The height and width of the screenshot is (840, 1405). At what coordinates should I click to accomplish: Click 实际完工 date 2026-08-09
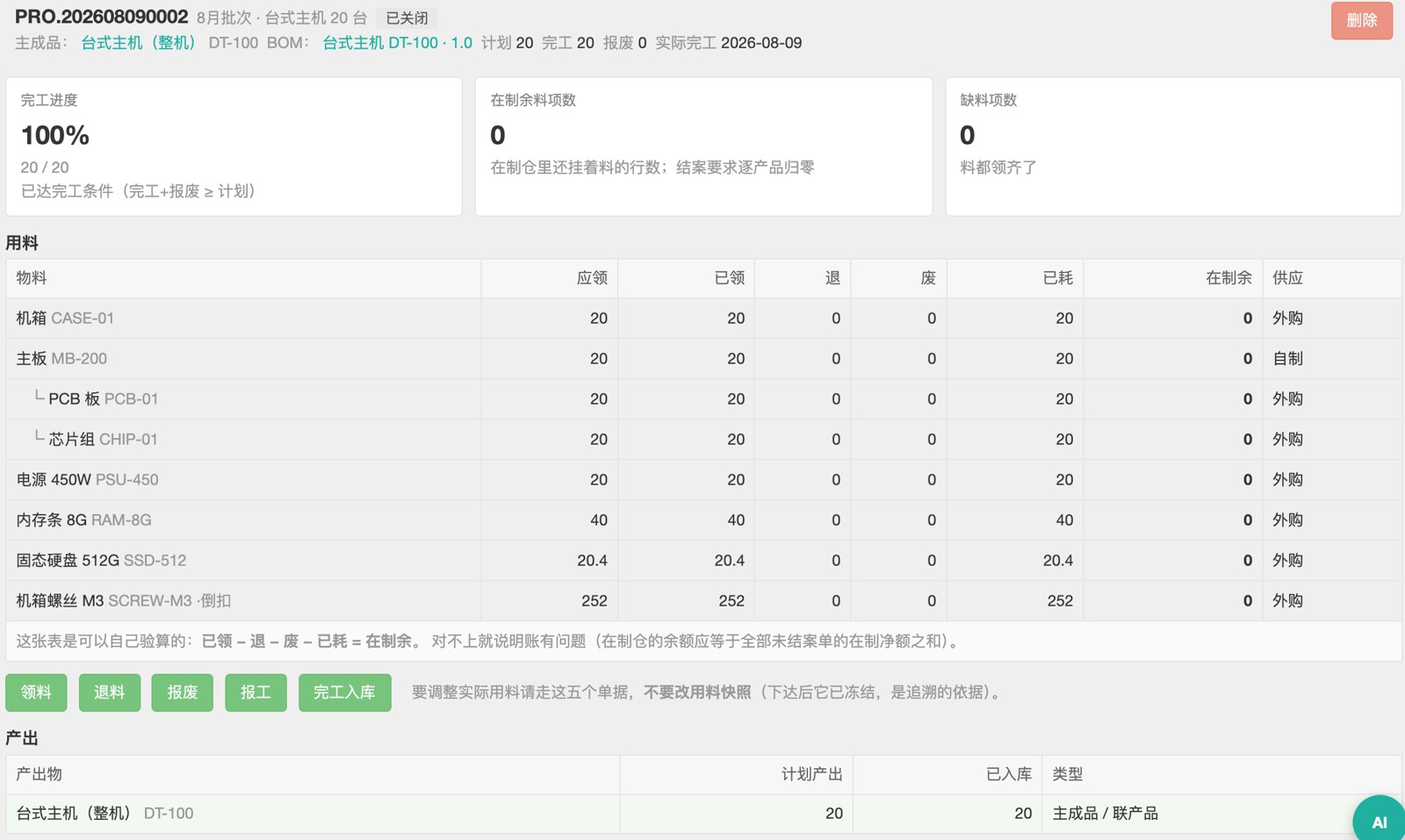coord(760,43)
